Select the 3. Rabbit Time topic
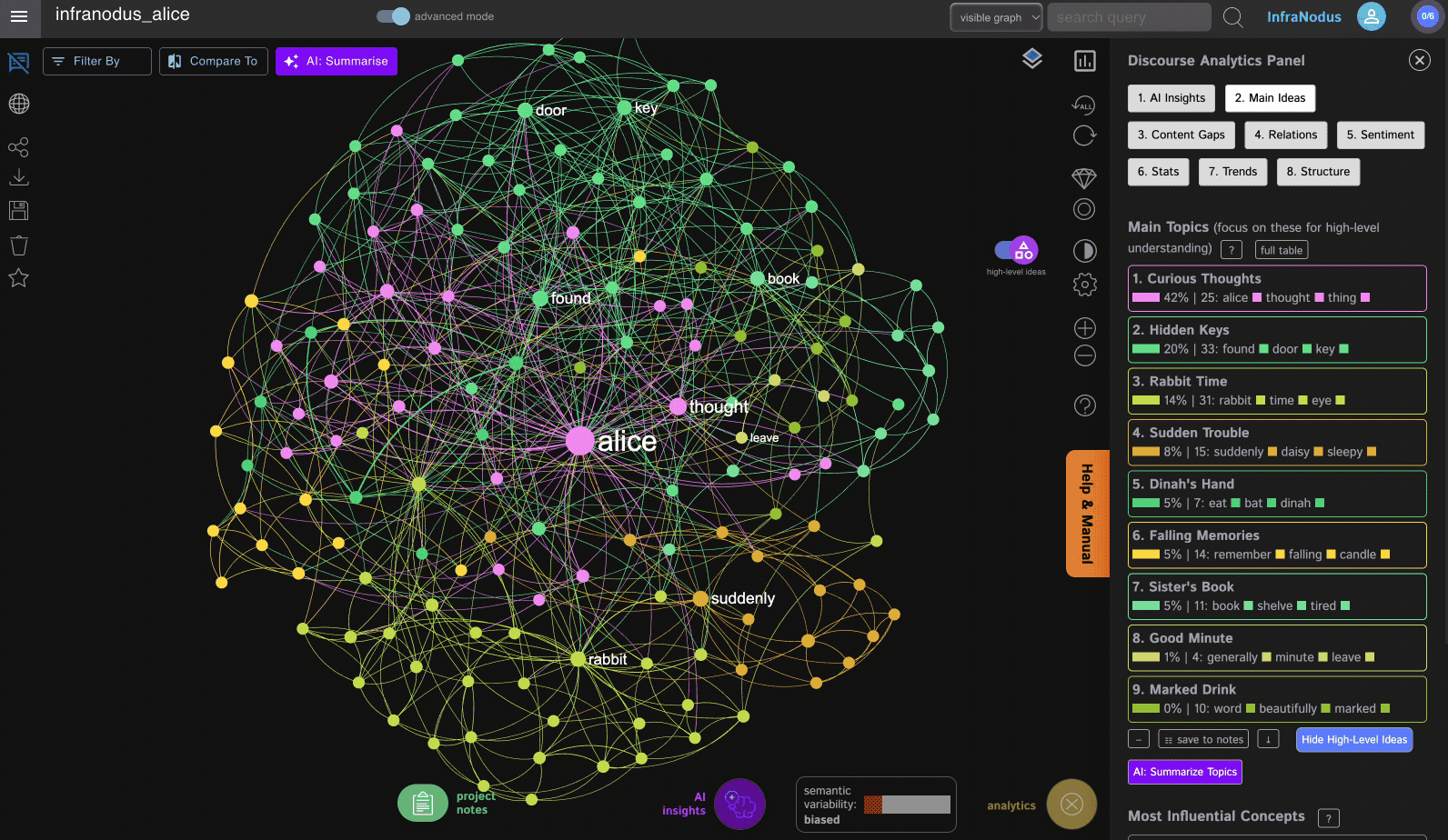 point(1277,391)
